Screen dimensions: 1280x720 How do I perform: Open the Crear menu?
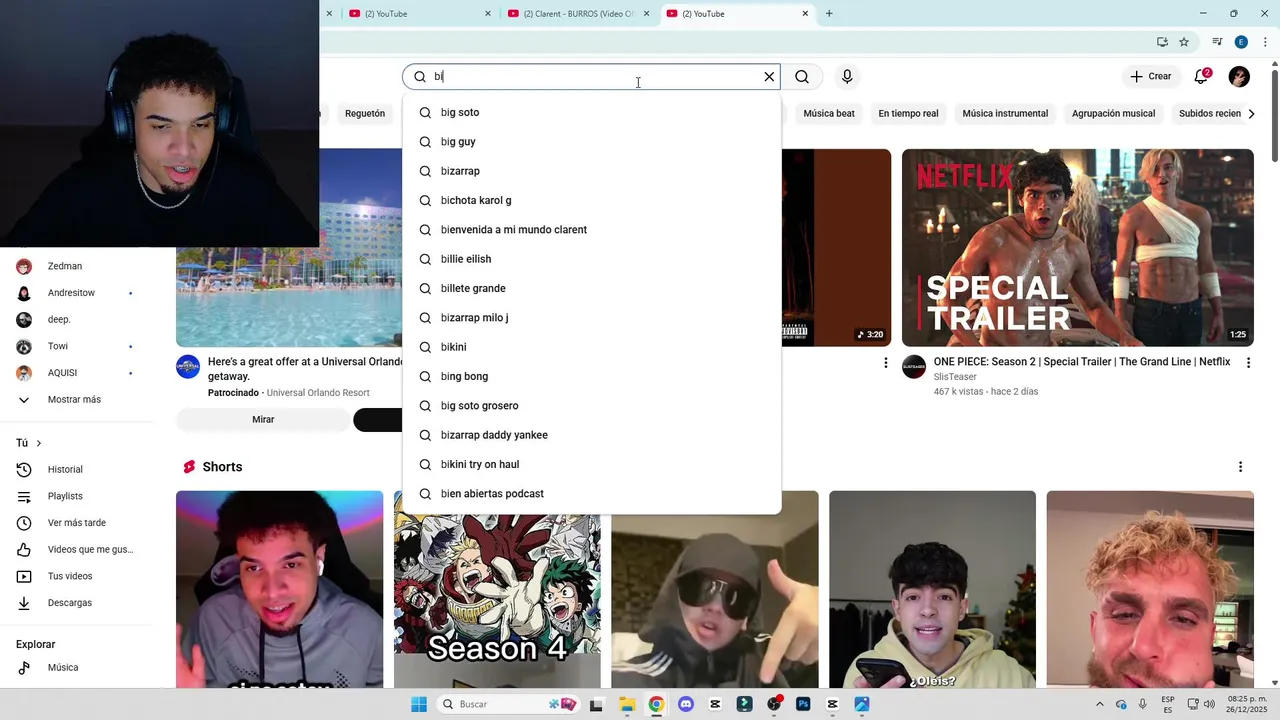[x=1150, y=76]
